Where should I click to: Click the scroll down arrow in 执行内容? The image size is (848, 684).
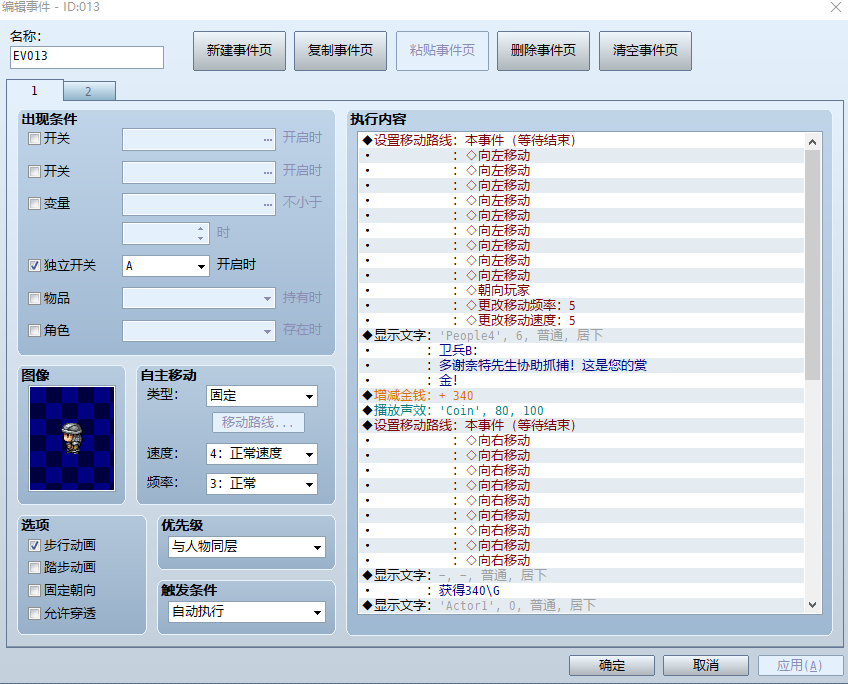coord(812,605)
